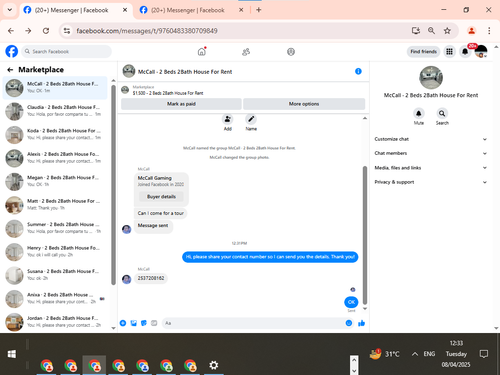Click the Search Facebook field

[67, 52]
